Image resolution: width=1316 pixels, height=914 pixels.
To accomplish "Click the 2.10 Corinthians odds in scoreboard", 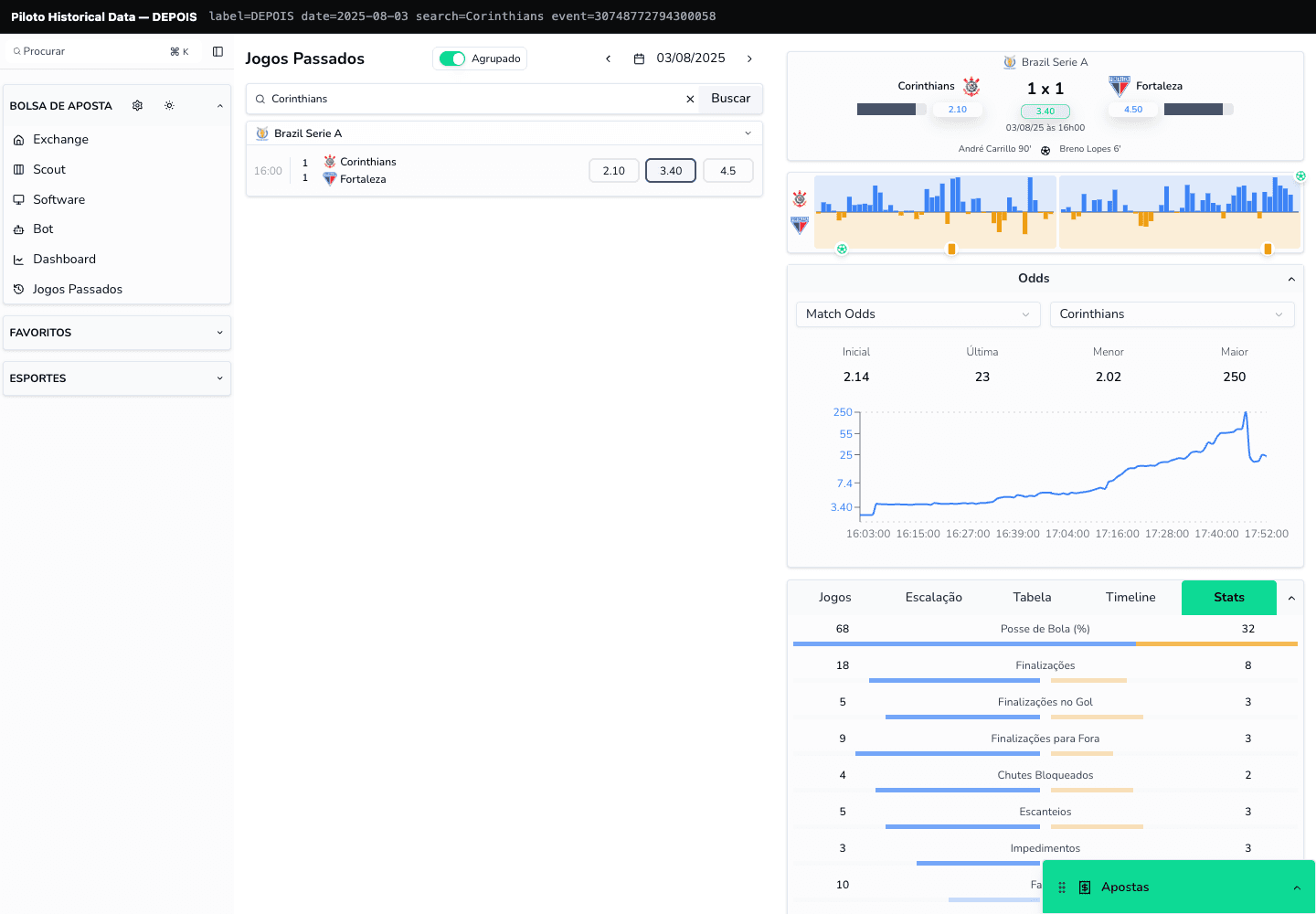I will (x=958, y=110).
